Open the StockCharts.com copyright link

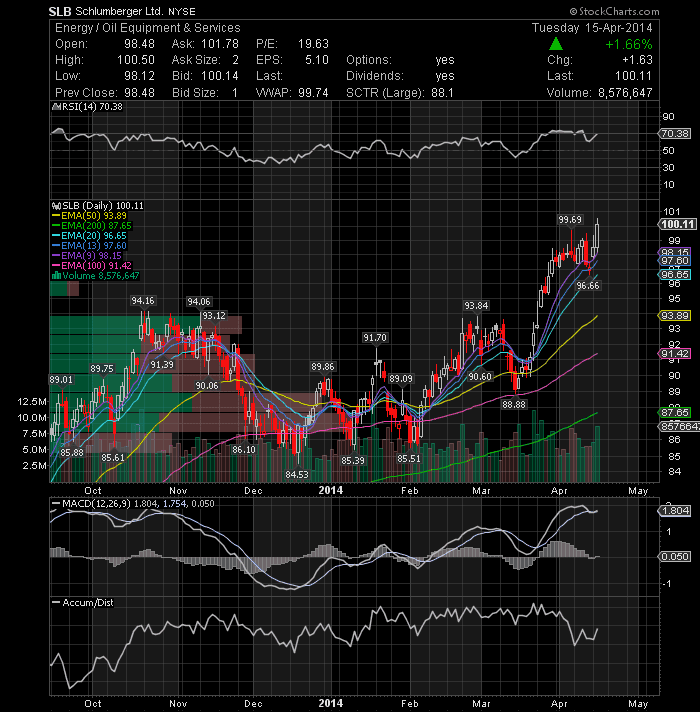[x=614, y=11]
